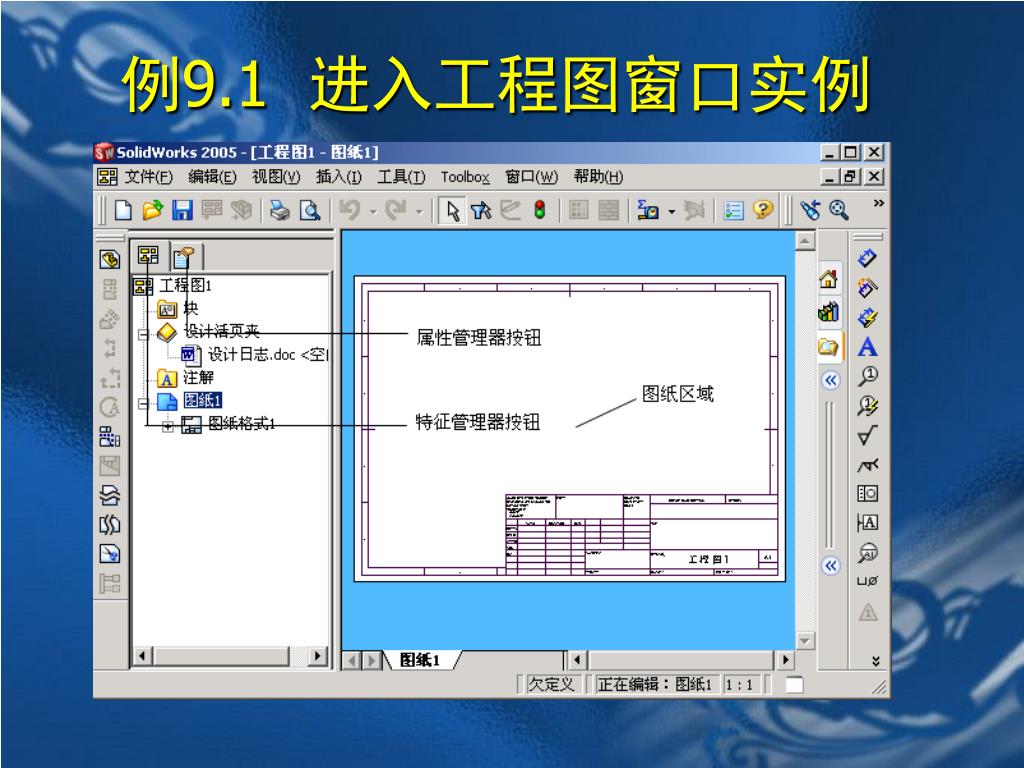Image resolution: width=1024 pixels, height=768 pixels.
Task: Select the Hole Callout tool
Action: click(x=867, y=581)
